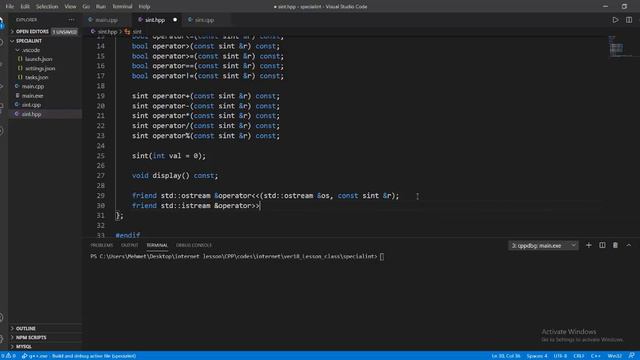Open feedback icon in status bar
This screenshot has height=360, width=640.
coord(631,356)
